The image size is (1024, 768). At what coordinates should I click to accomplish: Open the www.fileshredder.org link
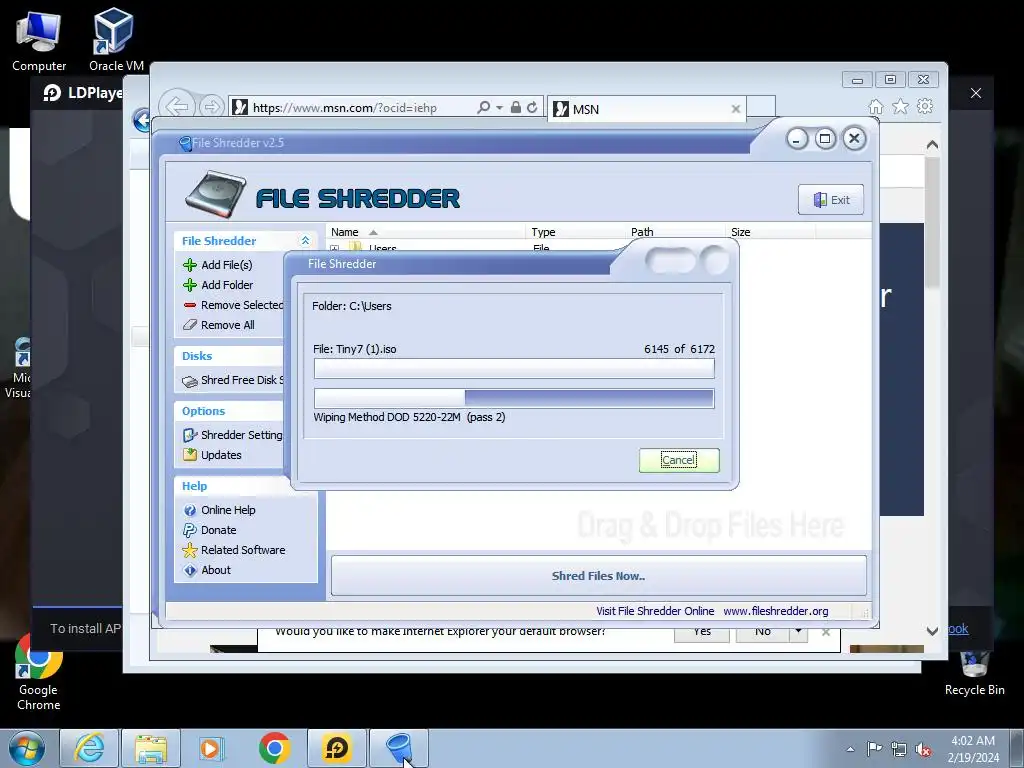(x=776, y=611)
